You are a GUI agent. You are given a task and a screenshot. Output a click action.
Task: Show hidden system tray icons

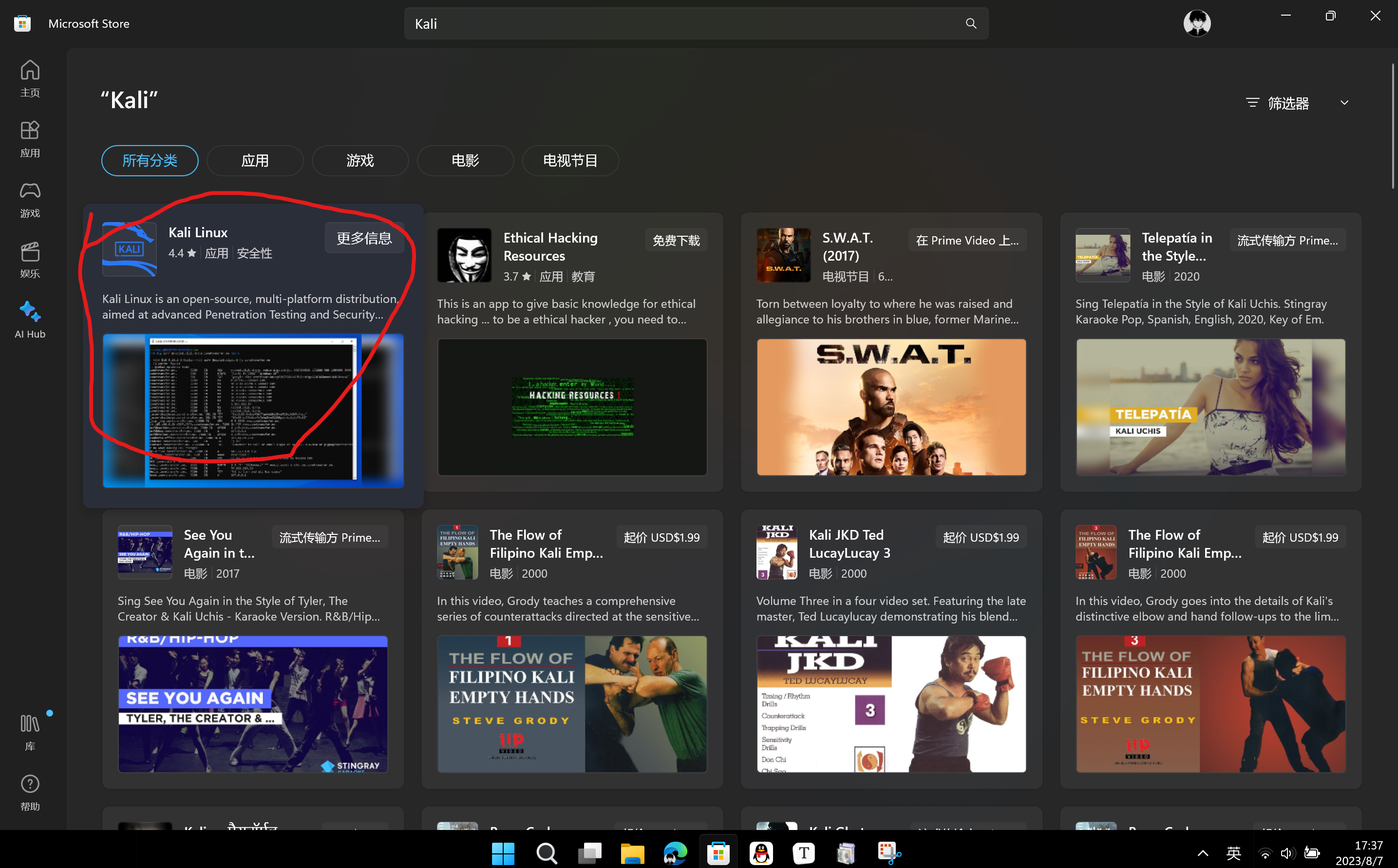click(1202, 852)
